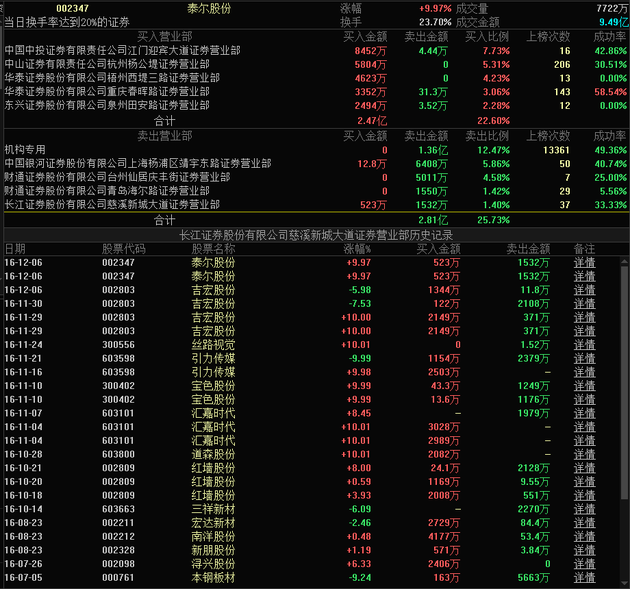The image size is (630, 589).
Task: Open 详情 for 浔兴股份 record
Action: point(584,563)
